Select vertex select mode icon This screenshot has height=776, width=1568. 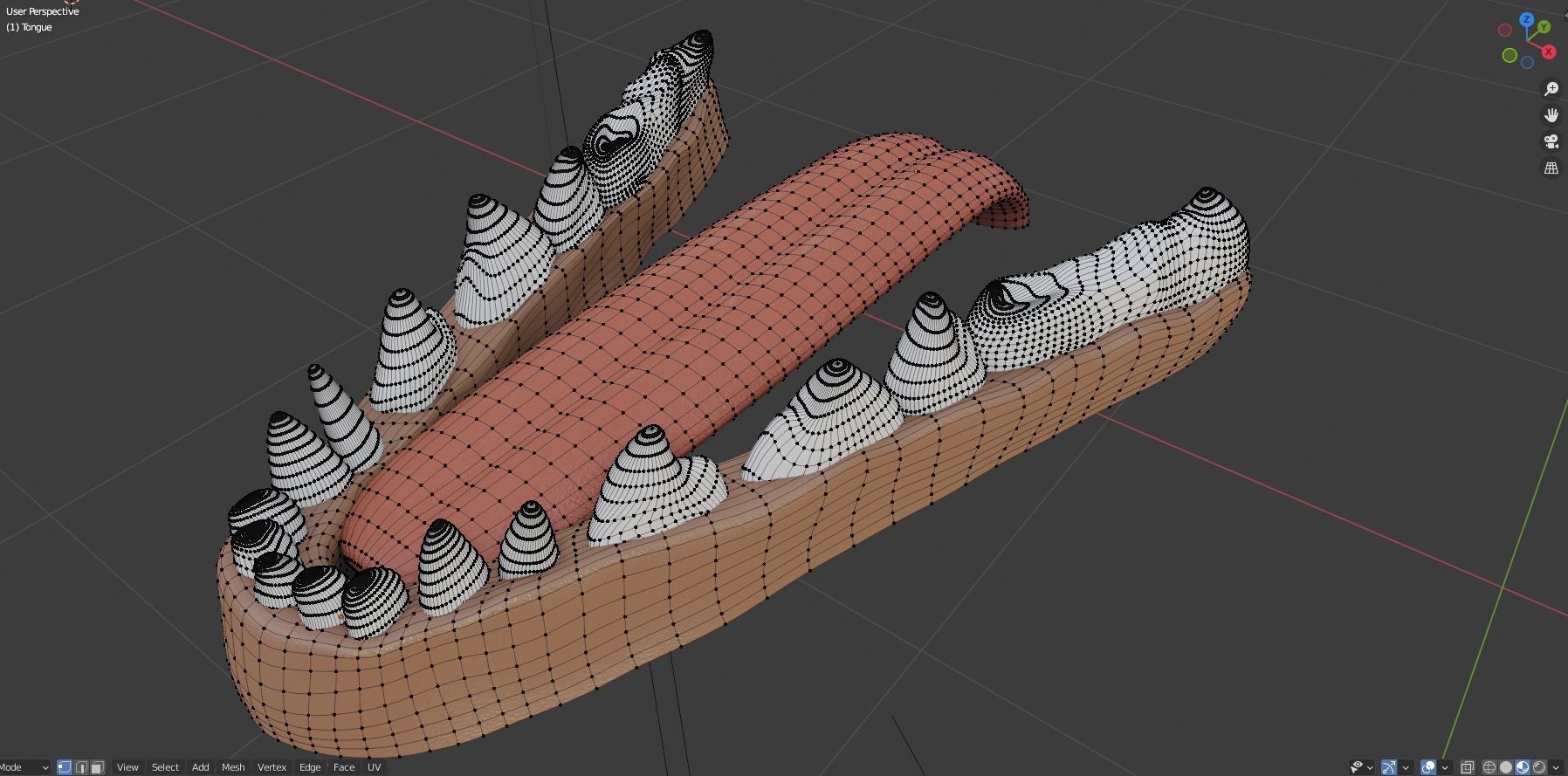click(64, 767)
